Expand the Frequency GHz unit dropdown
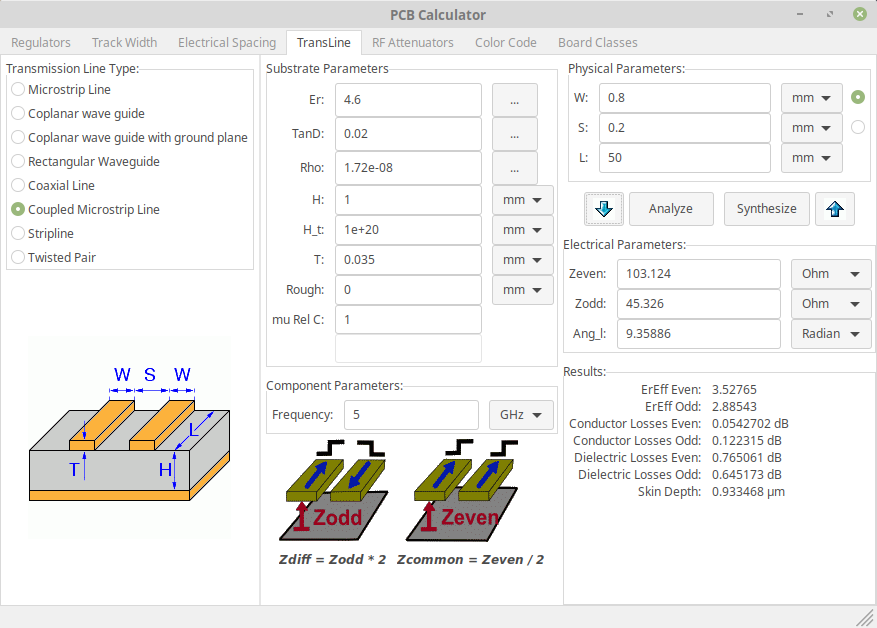877x628 pixels. 520,415
